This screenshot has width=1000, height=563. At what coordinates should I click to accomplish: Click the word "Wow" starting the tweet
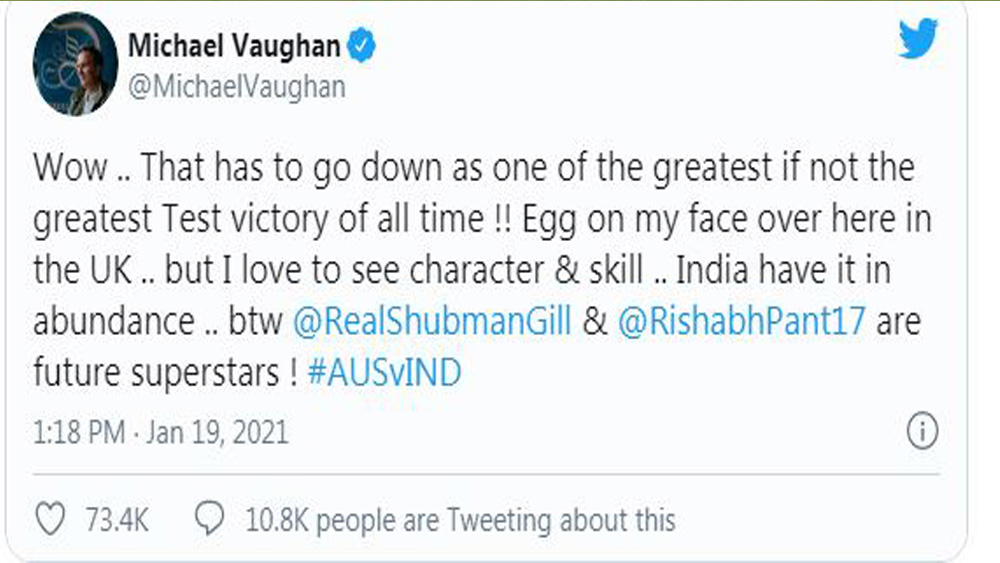pyautogui.click(x=68, y=167)
